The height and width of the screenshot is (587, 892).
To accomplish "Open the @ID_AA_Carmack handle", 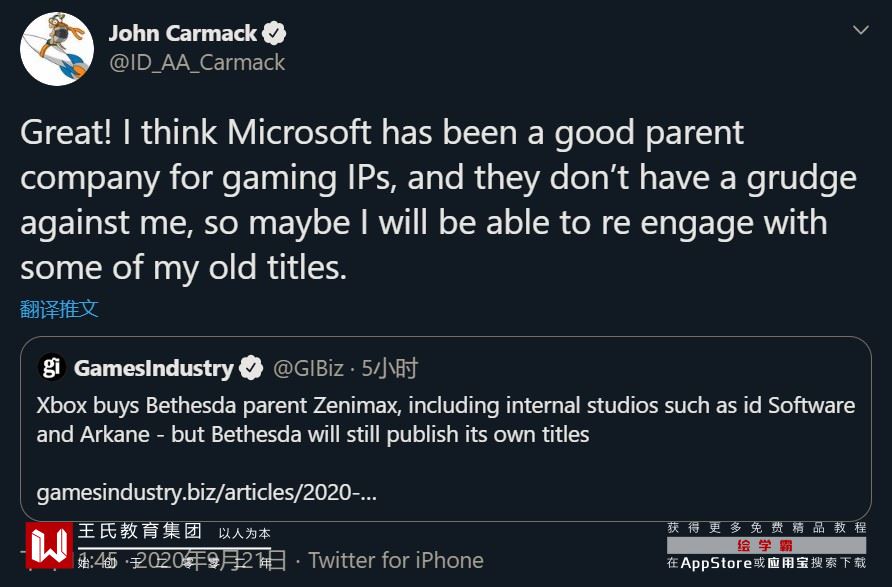I will click(196, 62).
